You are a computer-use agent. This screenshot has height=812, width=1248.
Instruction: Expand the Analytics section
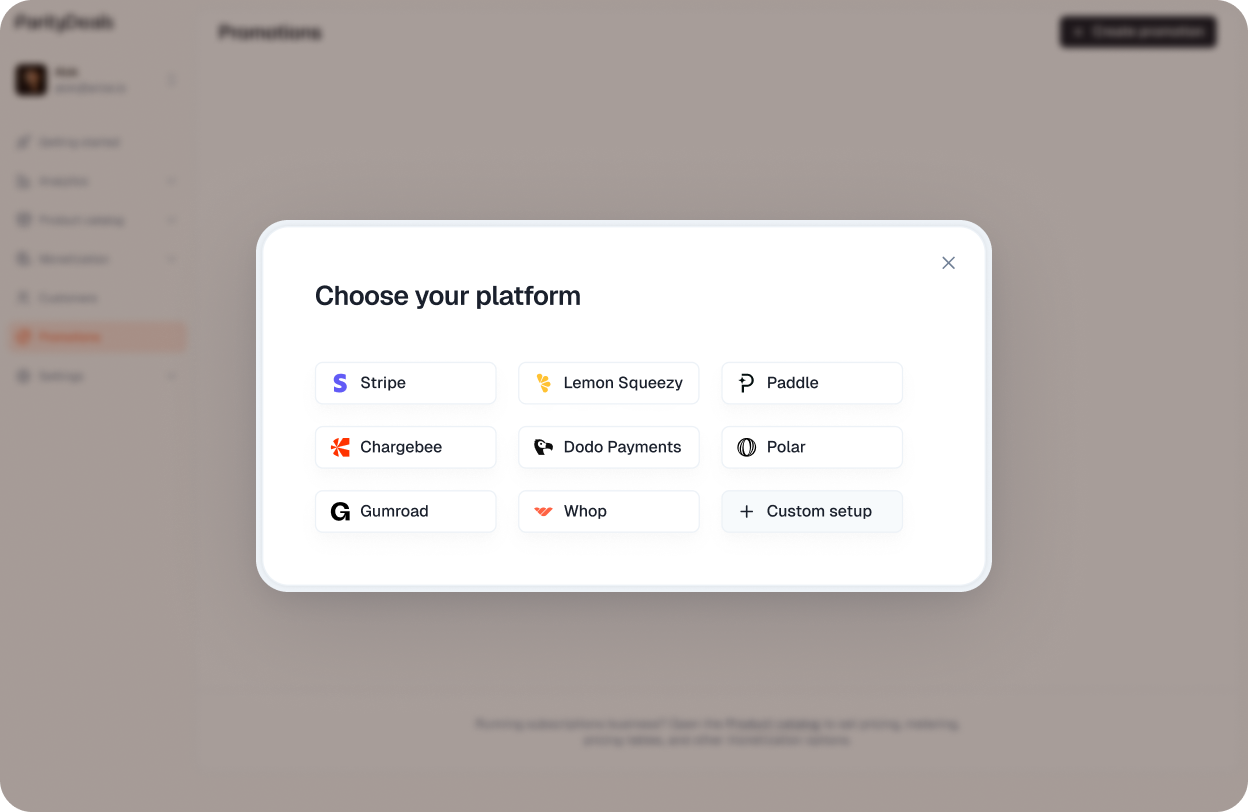tap(171, 181)
